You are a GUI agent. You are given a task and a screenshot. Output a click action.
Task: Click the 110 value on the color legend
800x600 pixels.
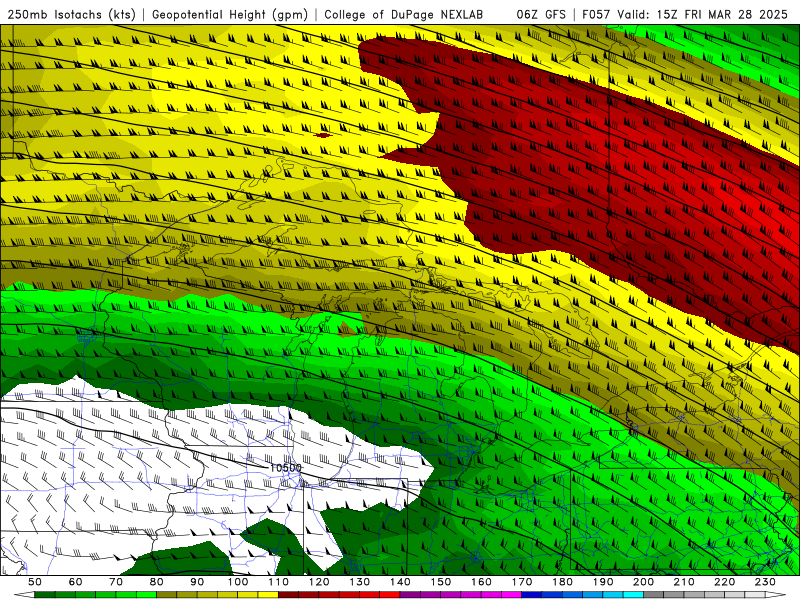coord(279,582)
